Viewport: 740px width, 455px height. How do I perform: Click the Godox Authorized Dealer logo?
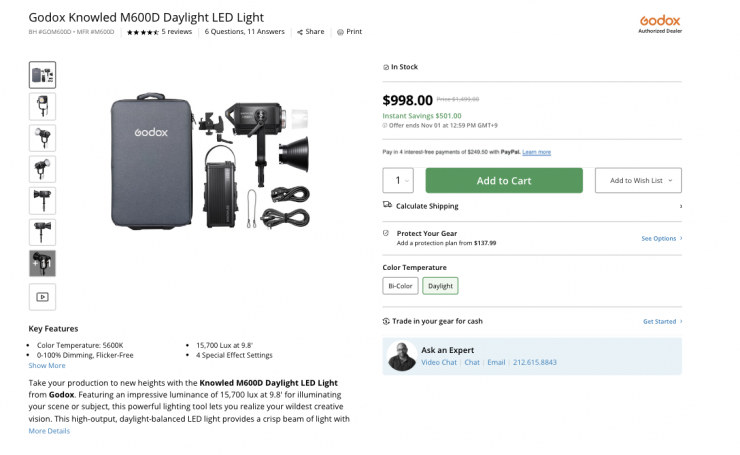pos(659,23)
